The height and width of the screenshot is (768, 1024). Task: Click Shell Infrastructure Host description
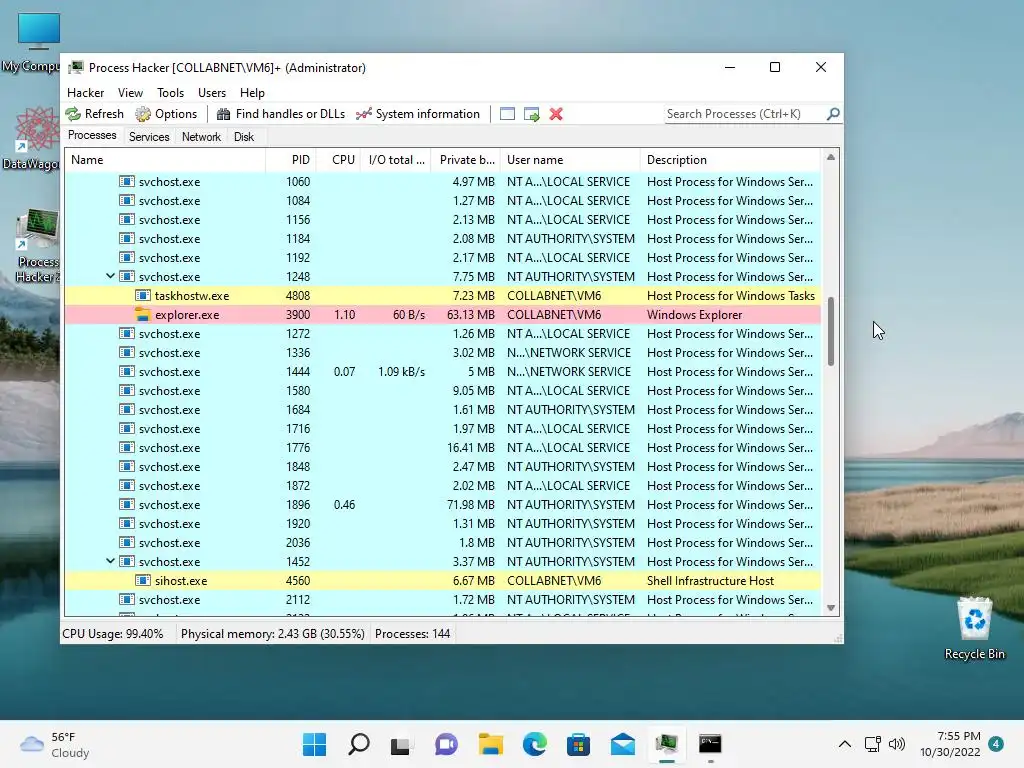pyautogui.click(x=710, y=581)
